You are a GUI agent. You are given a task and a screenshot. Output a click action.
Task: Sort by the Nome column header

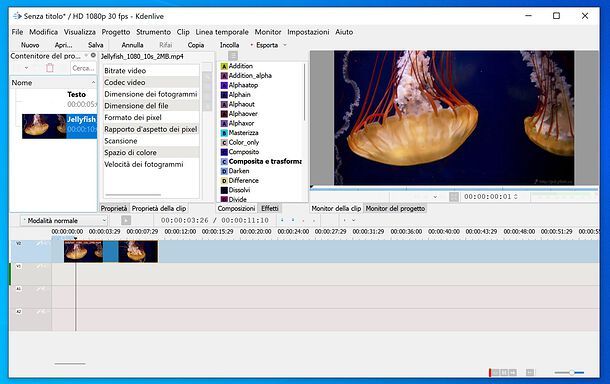pyautogui.click(x=53, y=83)
